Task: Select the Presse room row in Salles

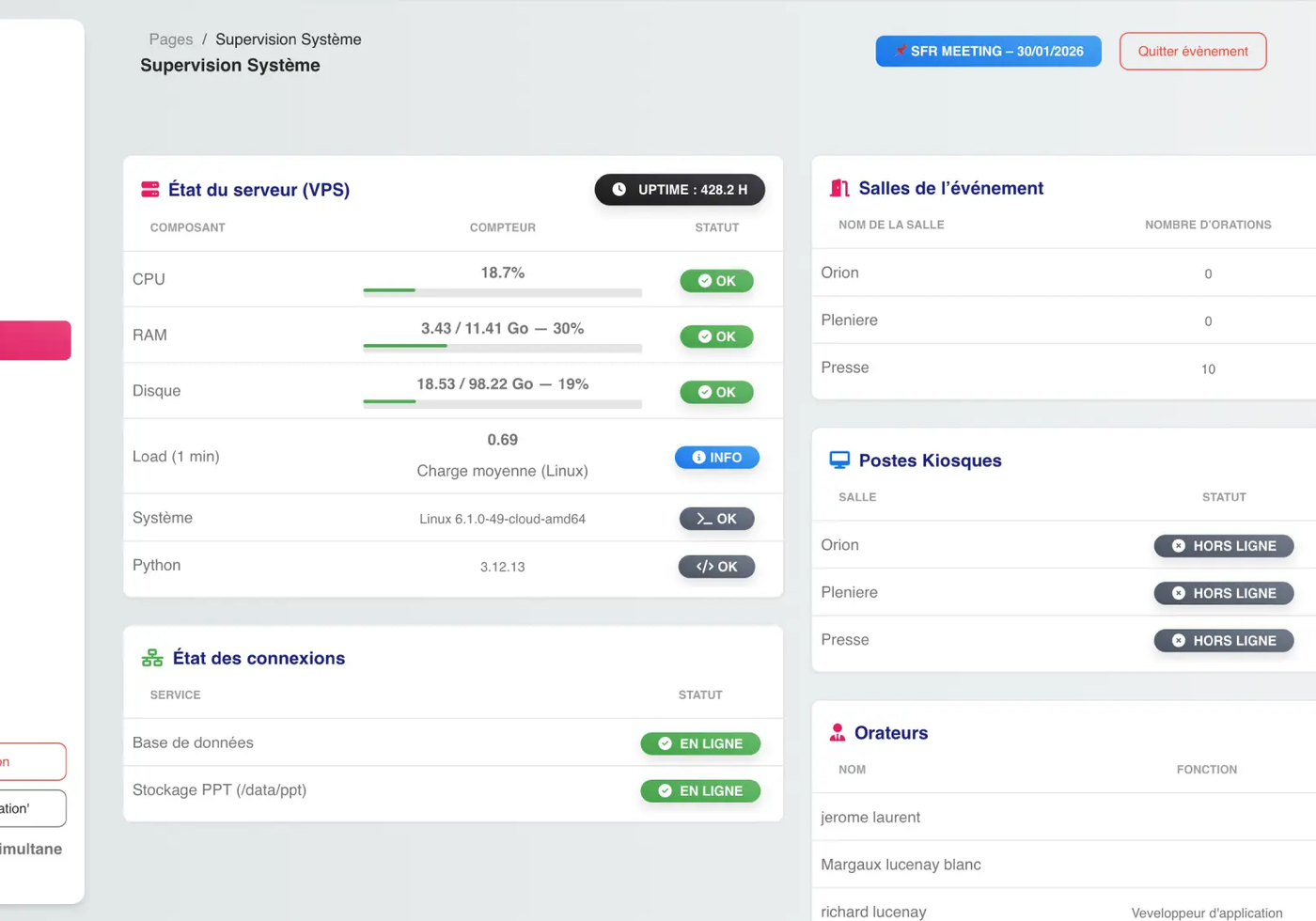Action: (1064, 368)
